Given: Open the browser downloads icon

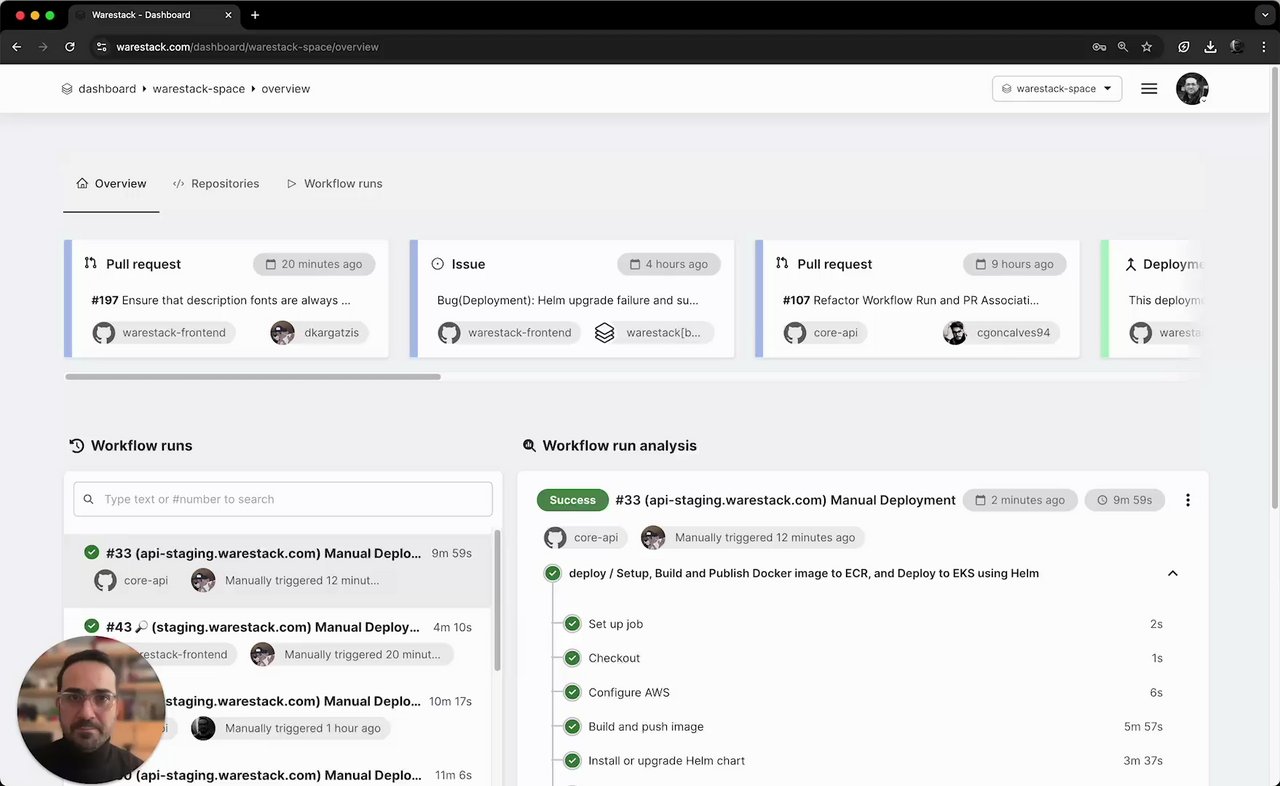Looking at the screenshot, I should coord(1210,47).
